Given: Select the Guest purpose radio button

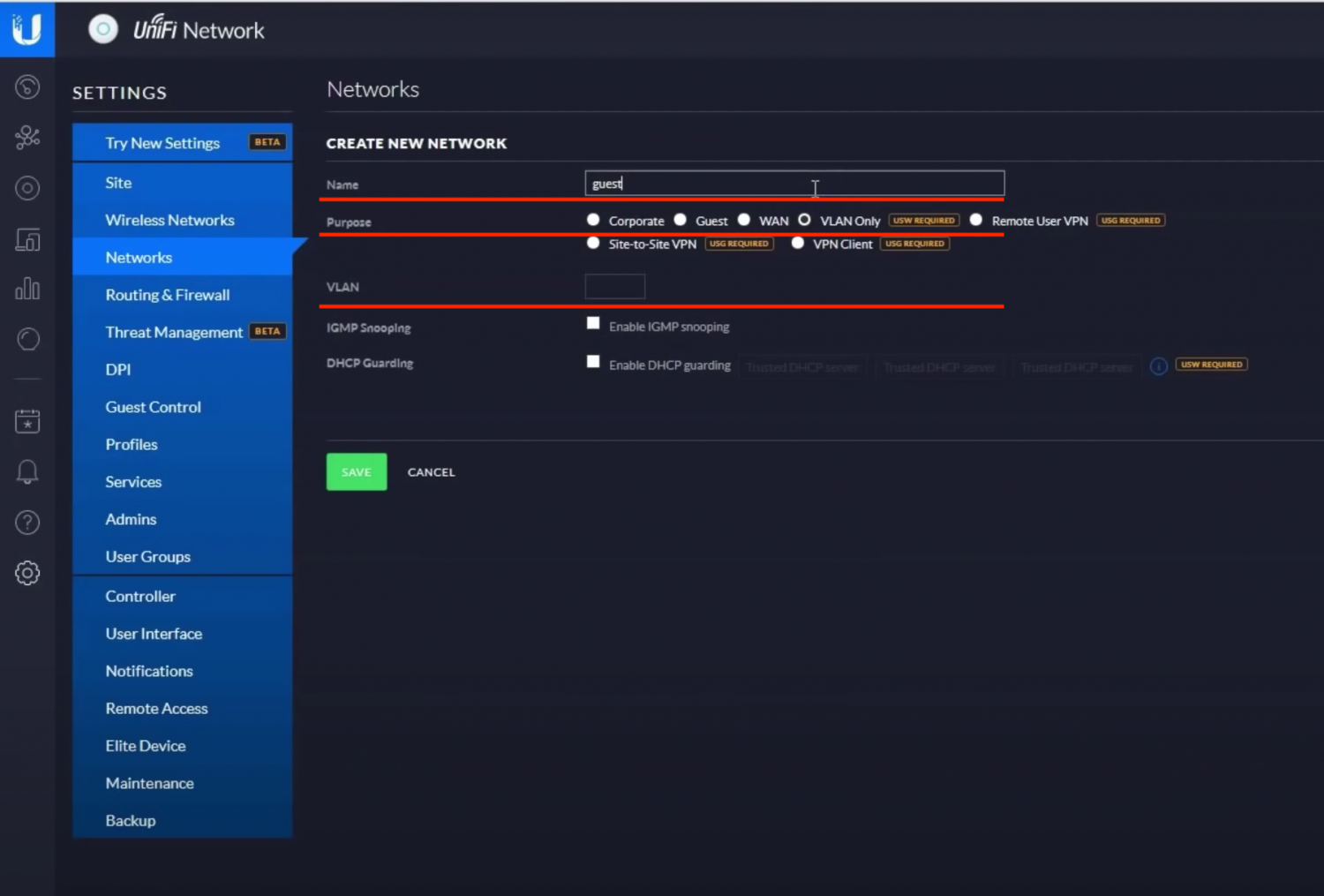Looking at the screenshot, I should (x=681, y=220).
